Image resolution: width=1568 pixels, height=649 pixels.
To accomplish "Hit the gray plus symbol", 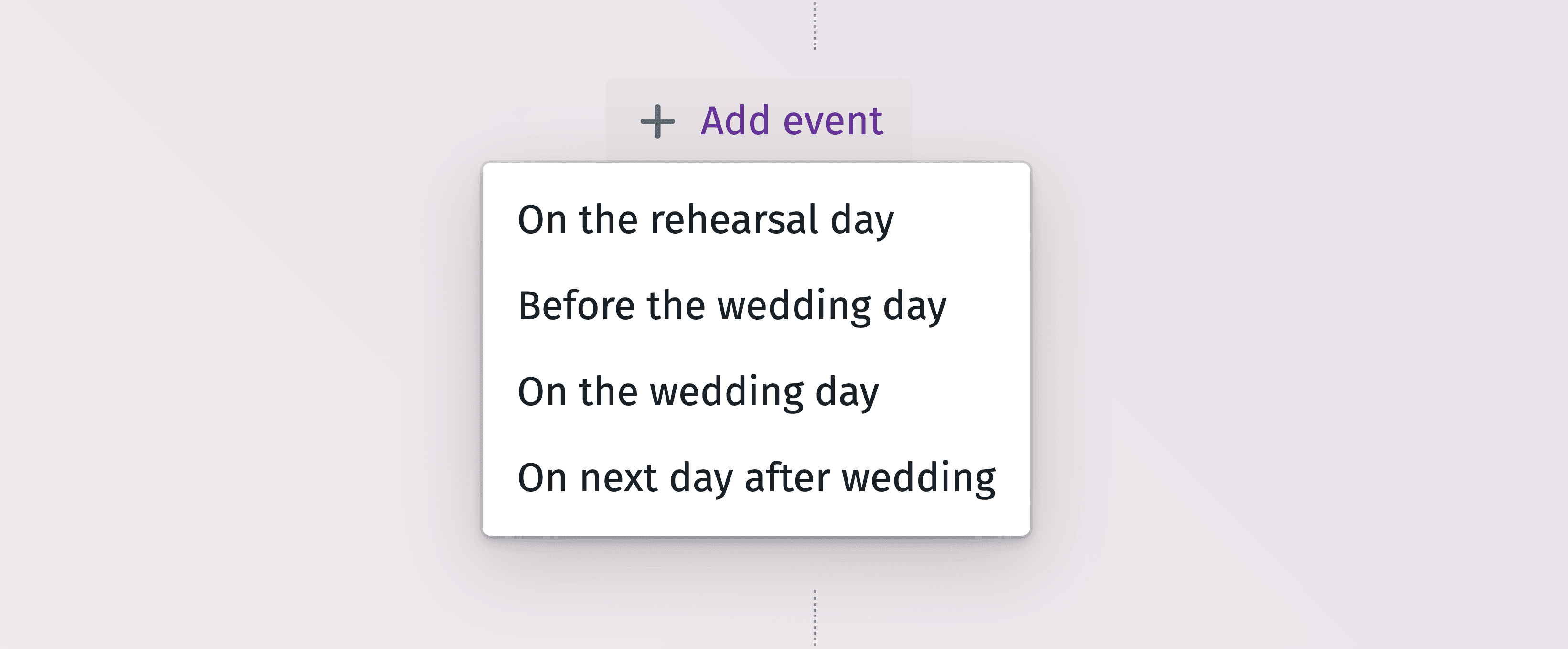I will tap(657, 121).
